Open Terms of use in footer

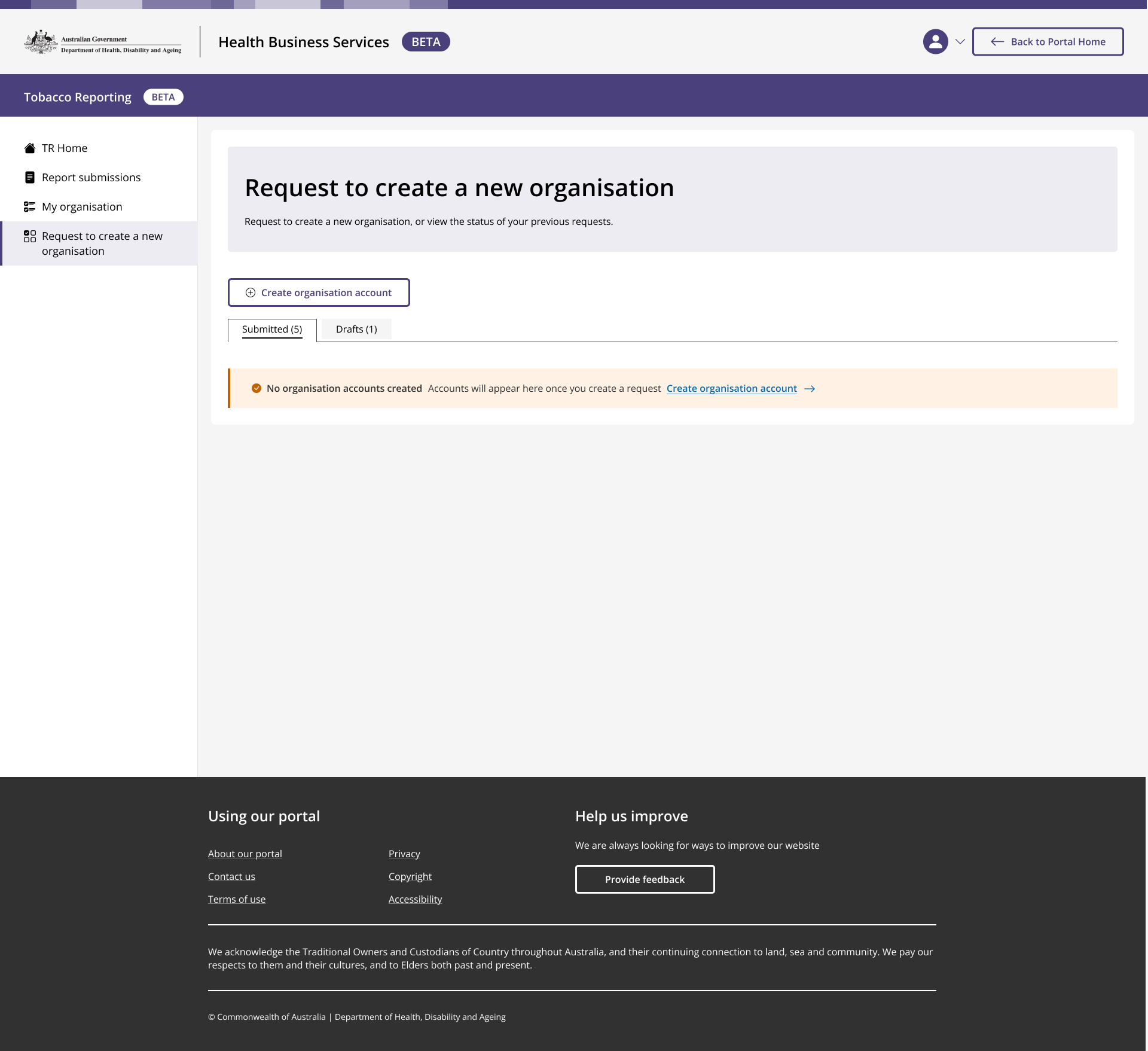(237, 899)
